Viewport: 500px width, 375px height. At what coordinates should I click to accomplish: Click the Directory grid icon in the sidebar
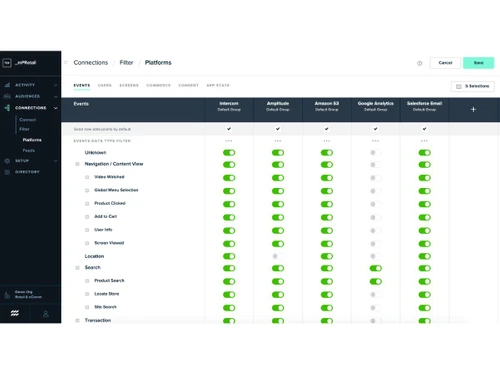click(7, 172)
